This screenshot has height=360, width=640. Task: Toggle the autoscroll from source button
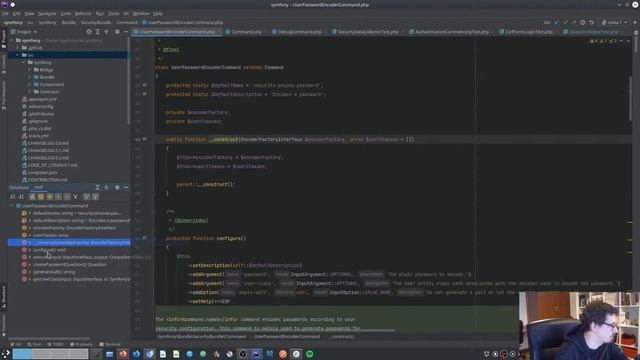pyautogui.click(x=95, y=197)
